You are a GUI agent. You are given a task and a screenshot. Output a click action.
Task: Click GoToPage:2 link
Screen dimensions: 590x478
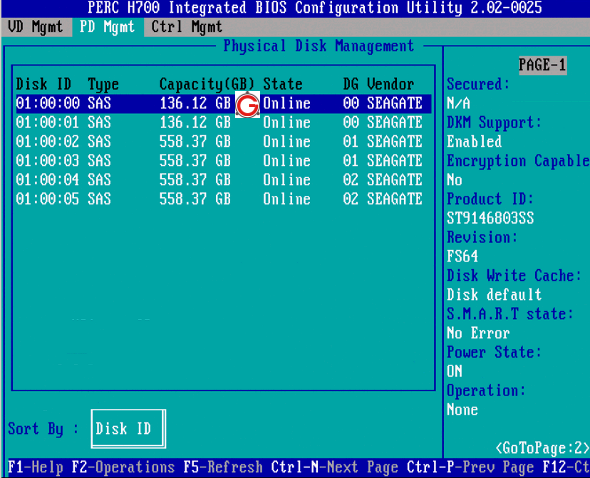543,448
